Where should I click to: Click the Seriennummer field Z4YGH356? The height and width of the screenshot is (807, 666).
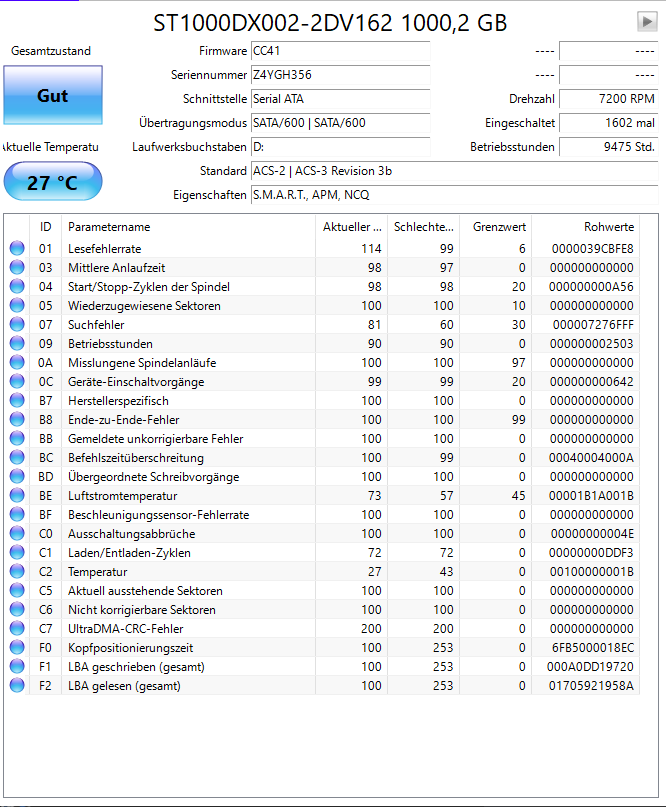[340, 75]
